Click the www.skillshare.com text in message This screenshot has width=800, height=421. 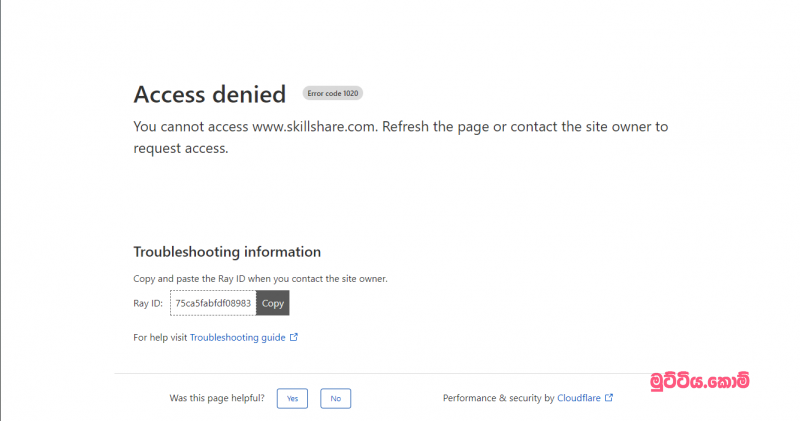315,127
